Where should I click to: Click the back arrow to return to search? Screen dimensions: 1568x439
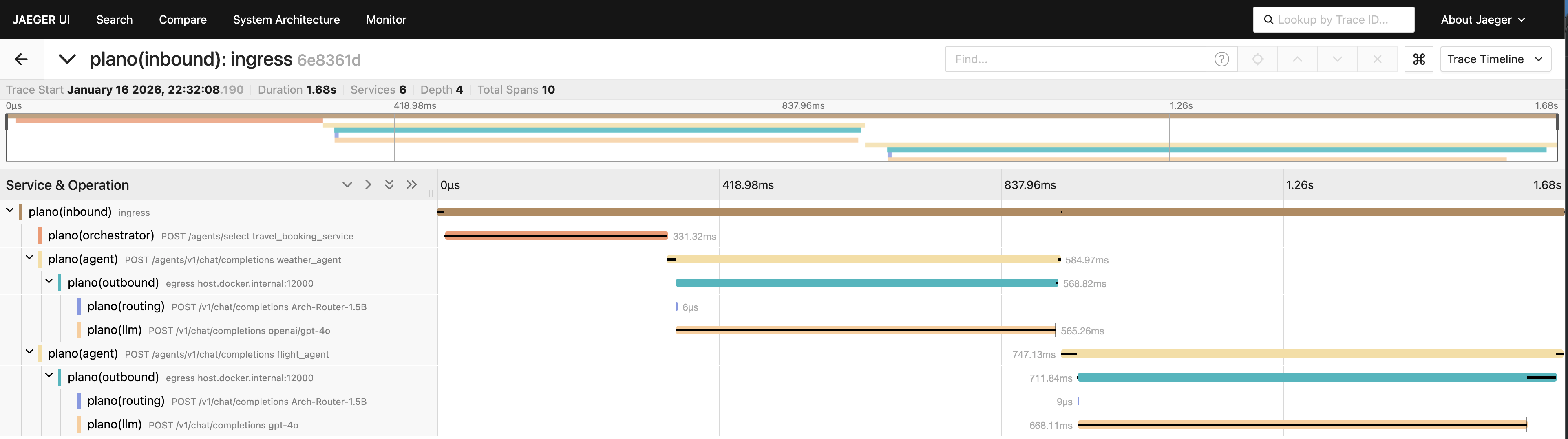click(21, 59)
